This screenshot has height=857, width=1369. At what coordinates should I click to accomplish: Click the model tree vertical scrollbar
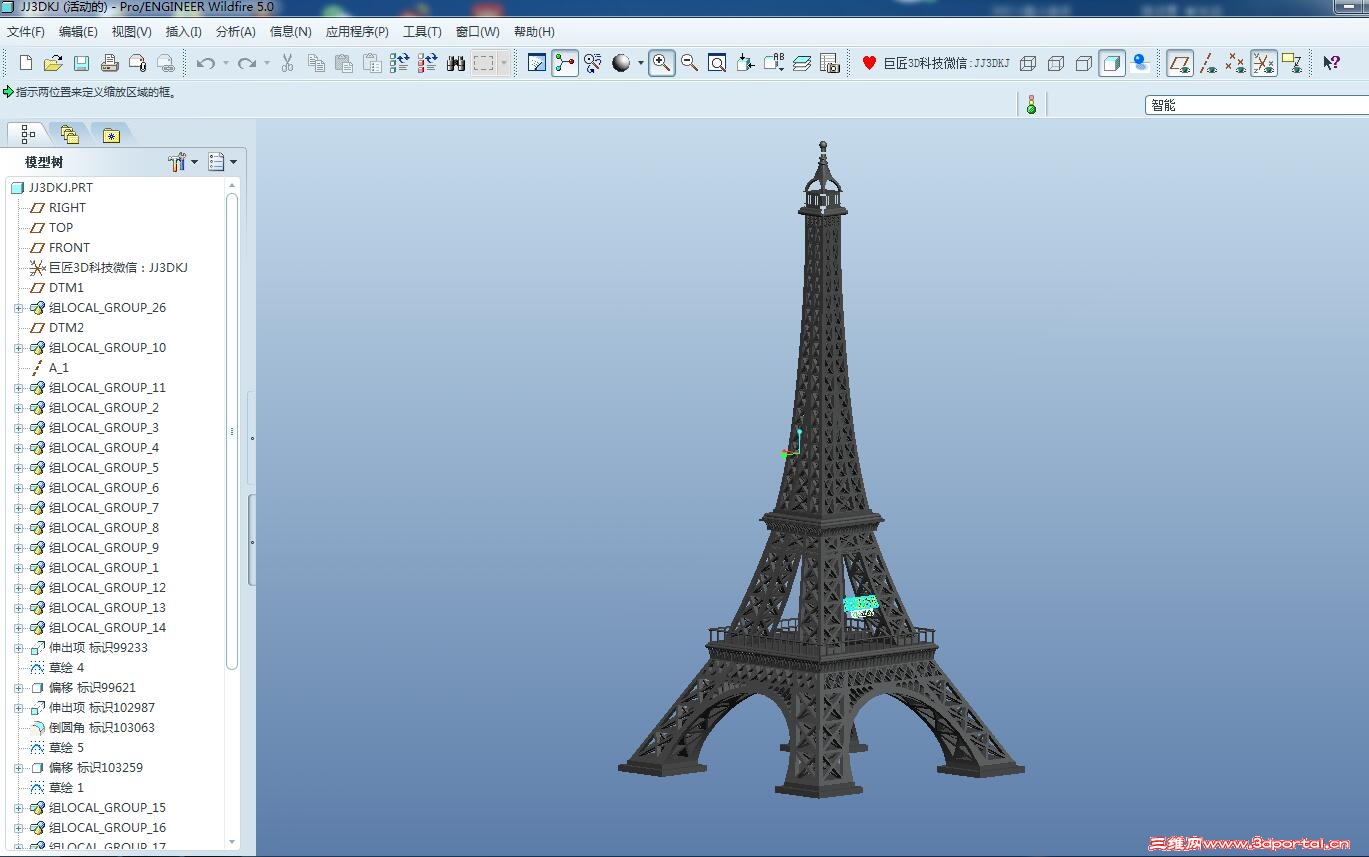coord(232,430)
